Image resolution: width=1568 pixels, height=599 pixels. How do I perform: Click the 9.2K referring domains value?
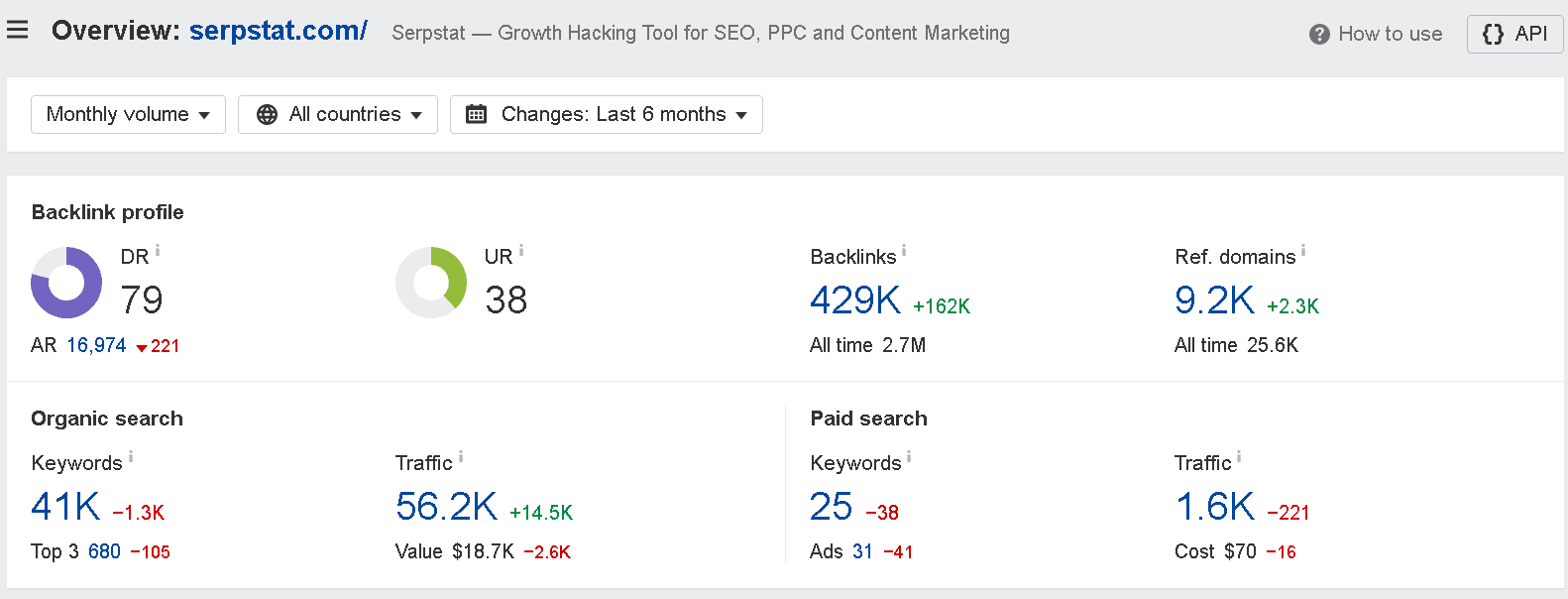[x=1214, y=299]
